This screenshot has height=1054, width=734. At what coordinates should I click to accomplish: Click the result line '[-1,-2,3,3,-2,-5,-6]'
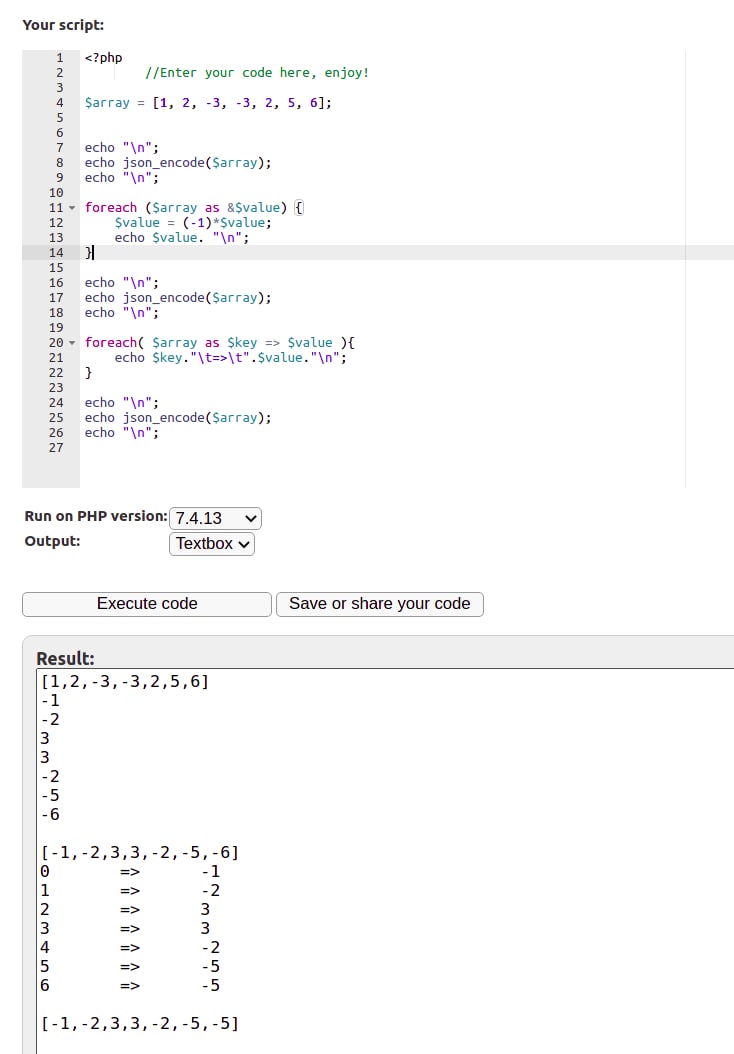(140, 852)
